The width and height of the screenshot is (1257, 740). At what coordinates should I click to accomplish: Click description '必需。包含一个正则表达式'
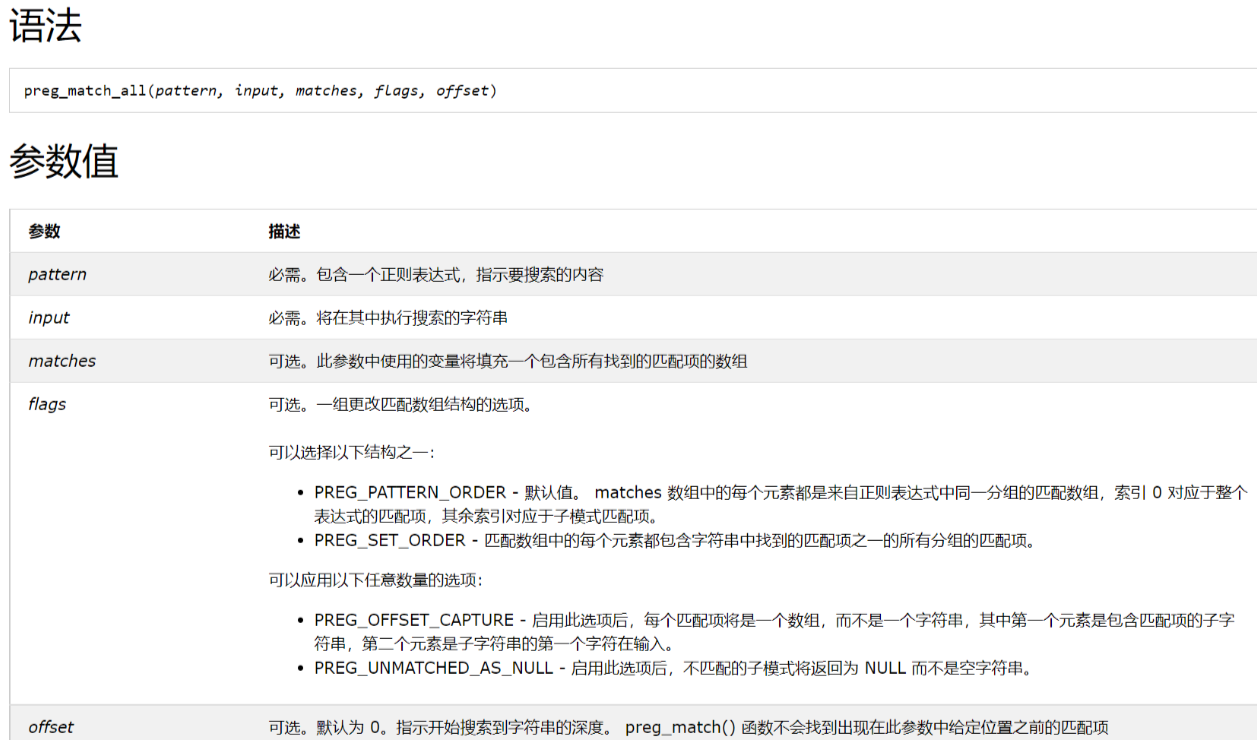click(436, 274)
